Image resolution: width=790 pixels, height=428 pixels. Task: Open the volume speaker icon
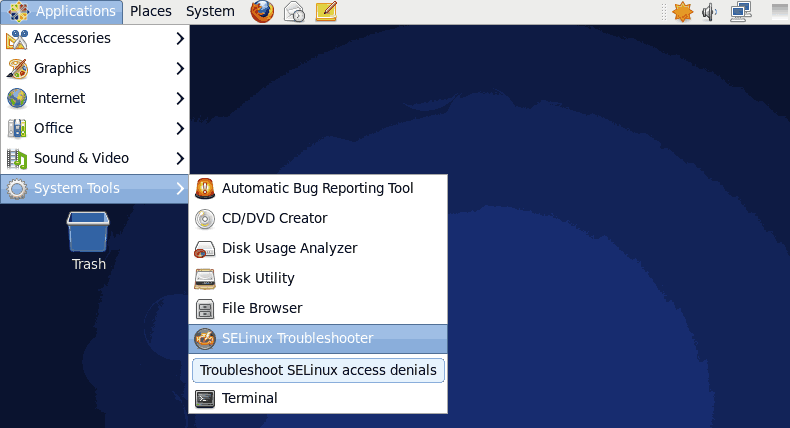point(709,12)
